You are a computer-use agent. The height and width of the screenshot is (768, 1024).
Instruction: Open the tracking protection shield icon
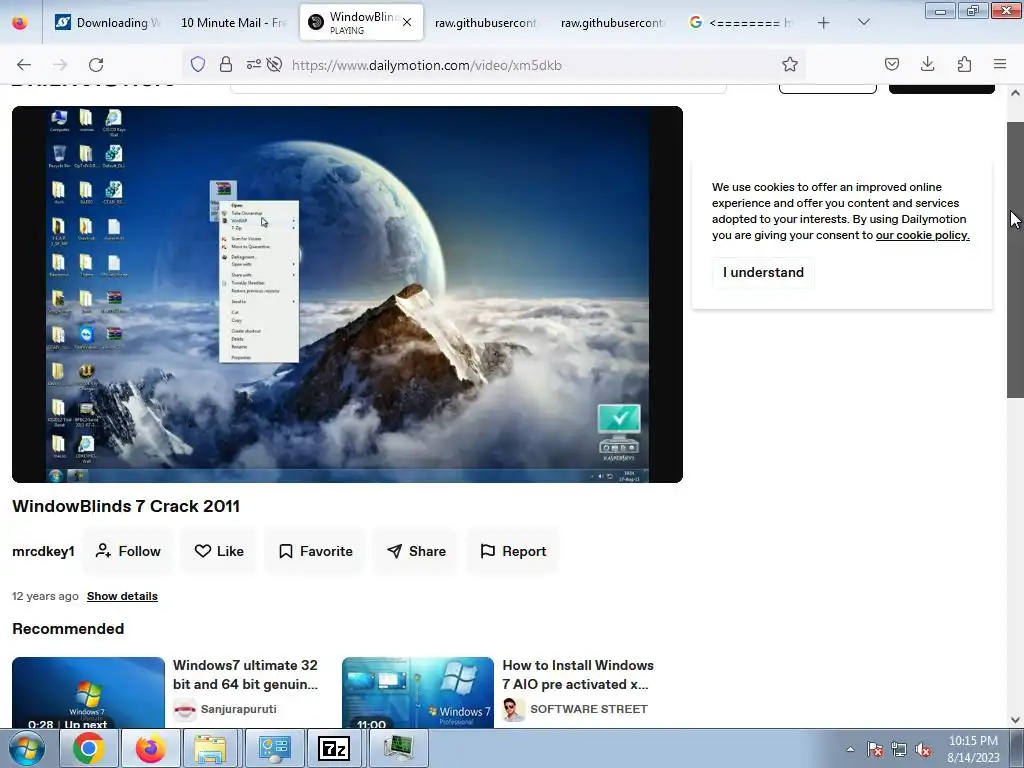[x=198, y=64]
